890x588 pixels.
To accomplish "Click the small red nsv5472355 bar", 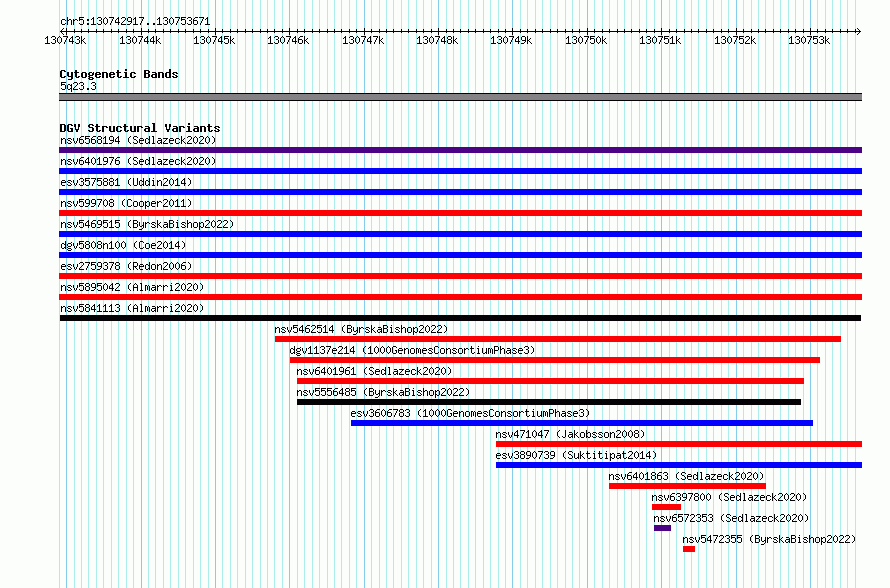I will point(689,549).
